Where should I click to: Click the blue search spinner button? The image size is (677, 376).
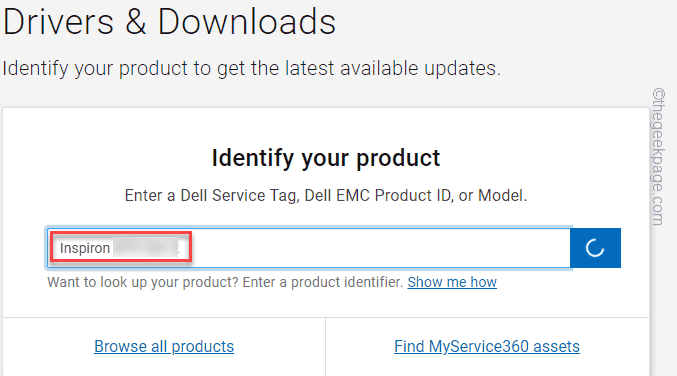coord(595,248)
